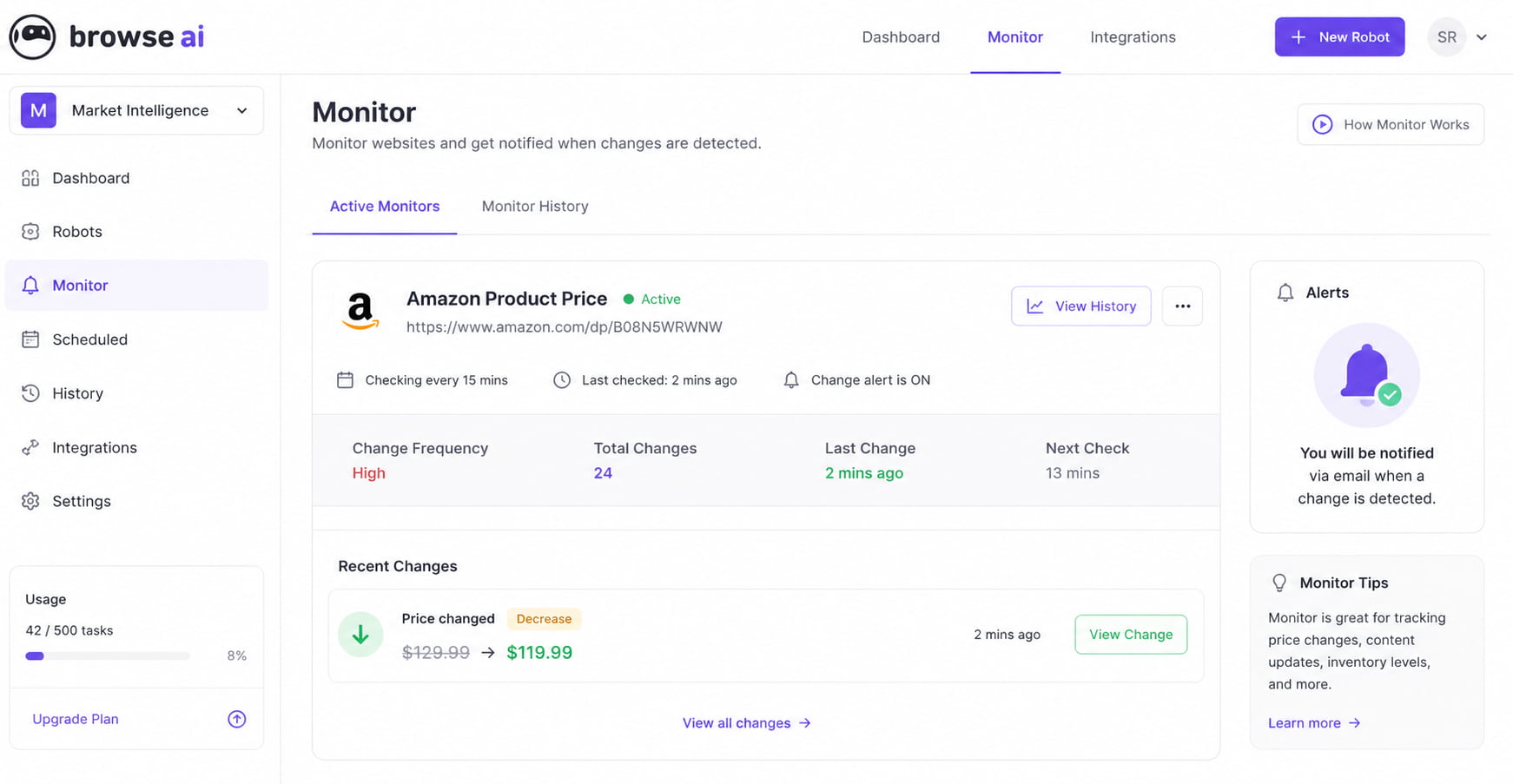This screenshot has width=1513, height=784.
Task: Click the Total Changes value 24
Action: click(603, 473)
